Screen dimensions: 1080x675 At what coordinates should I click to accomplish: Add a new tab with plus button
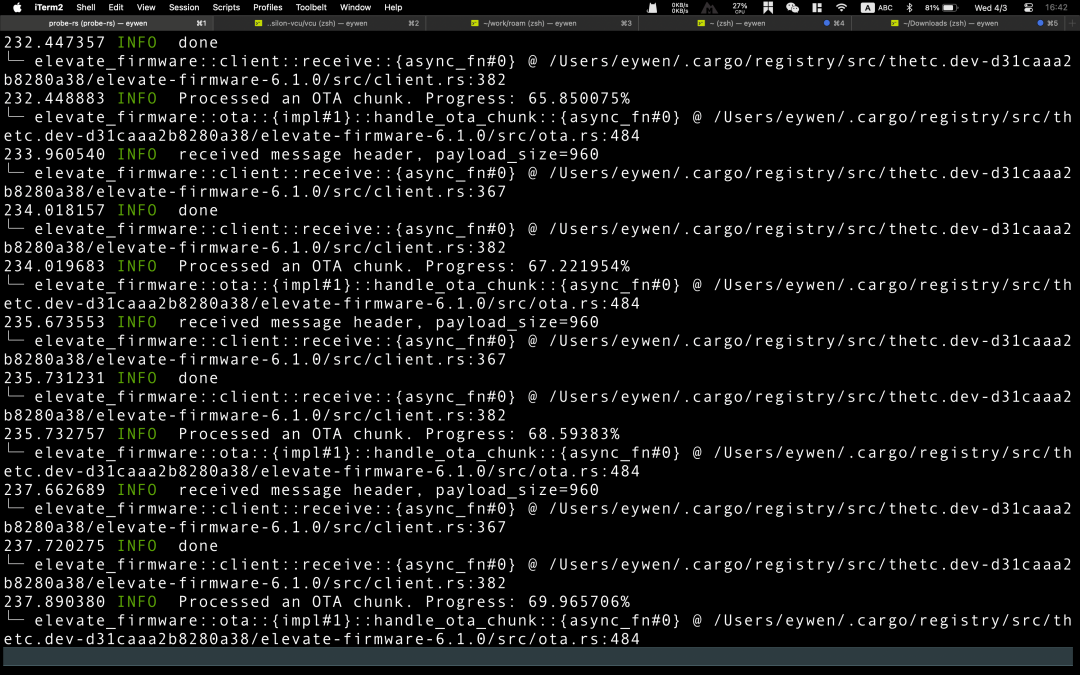(1072, 22)
